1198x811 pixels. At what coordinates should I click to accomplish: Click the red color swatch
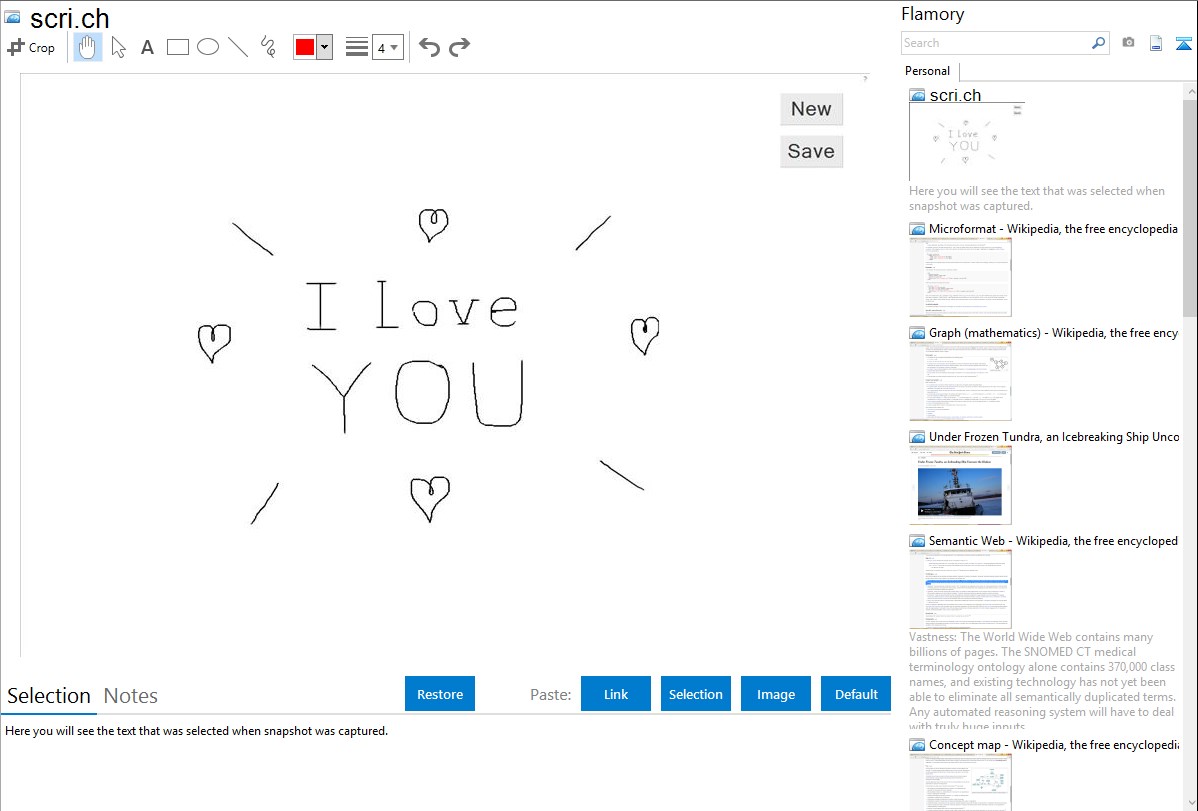pyautogui.click(x=305, y=47)
